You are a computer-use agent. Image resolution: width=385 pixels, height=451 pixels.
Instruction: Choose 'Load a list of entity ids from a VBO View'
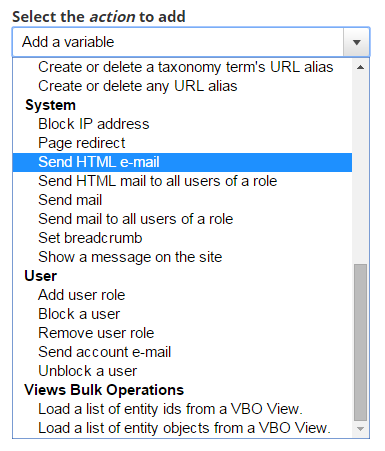point(182,409)
